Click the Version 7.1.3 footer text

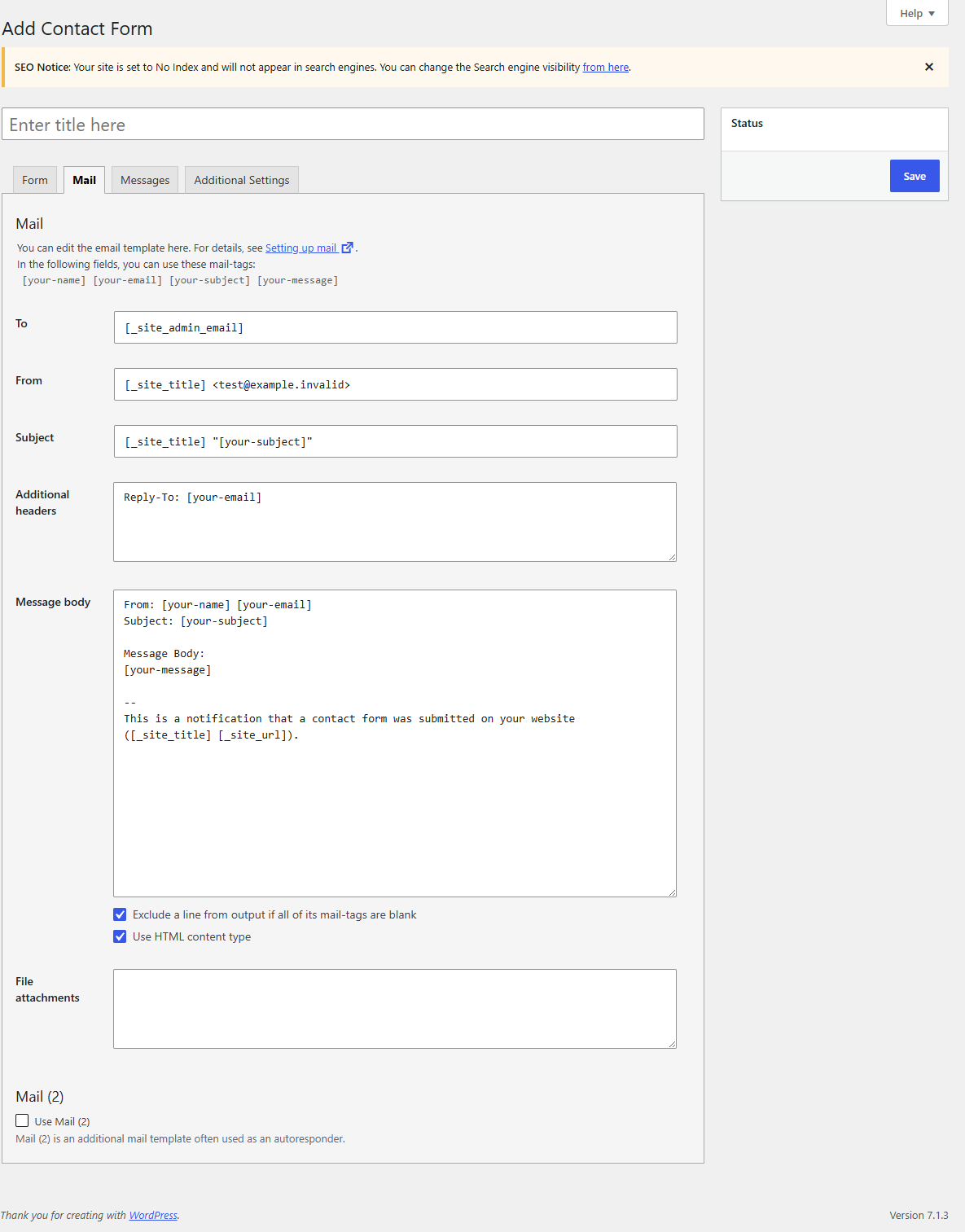click(919, 1215)
